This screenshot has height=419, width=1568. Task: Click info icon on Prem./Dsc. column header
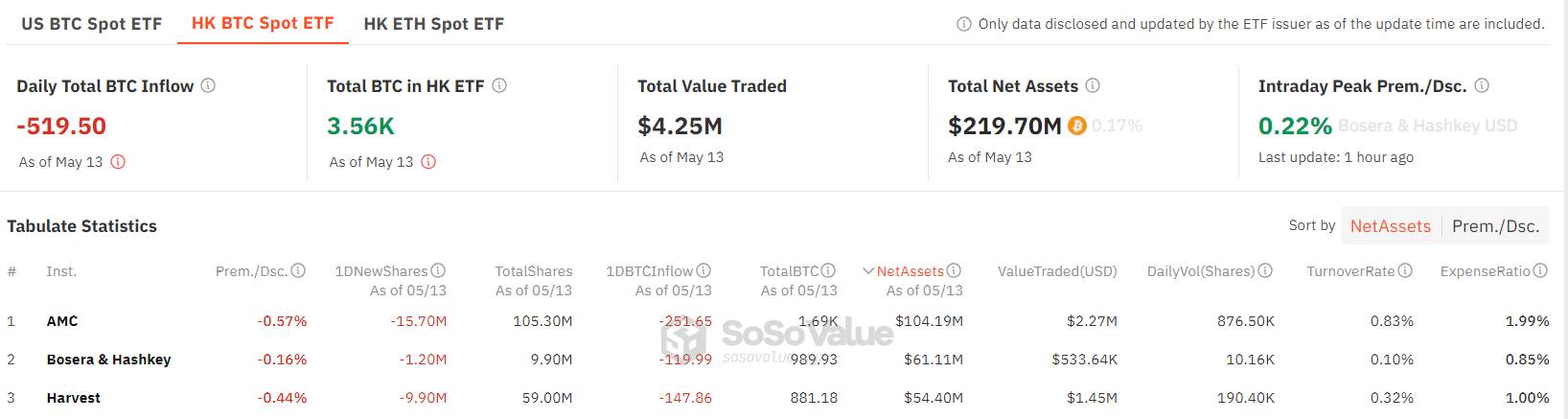[x=298, y=271]
